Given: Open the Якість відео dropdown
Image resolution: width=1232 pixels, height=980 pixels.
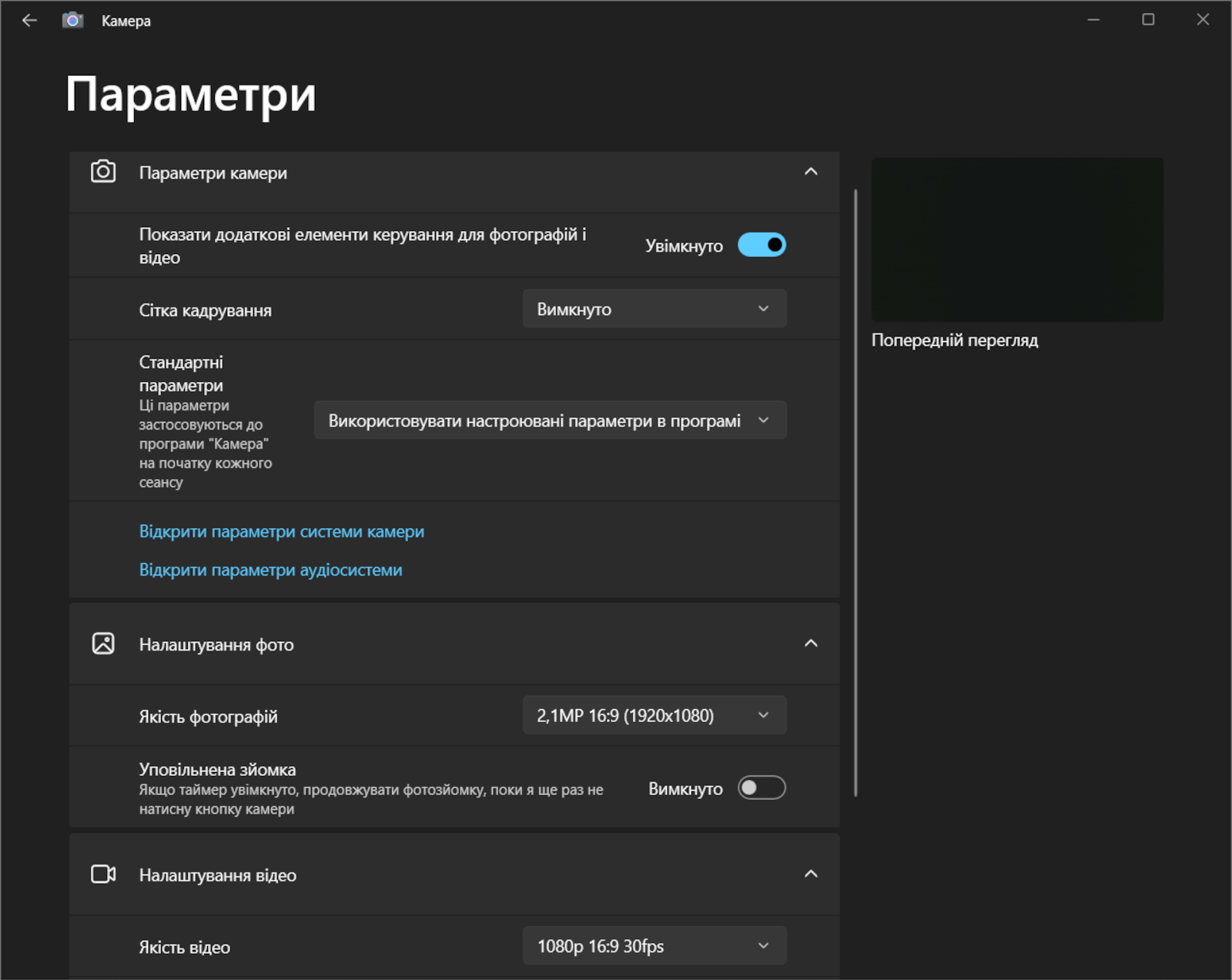Looking at the screenshot, I should pos(654,946).
